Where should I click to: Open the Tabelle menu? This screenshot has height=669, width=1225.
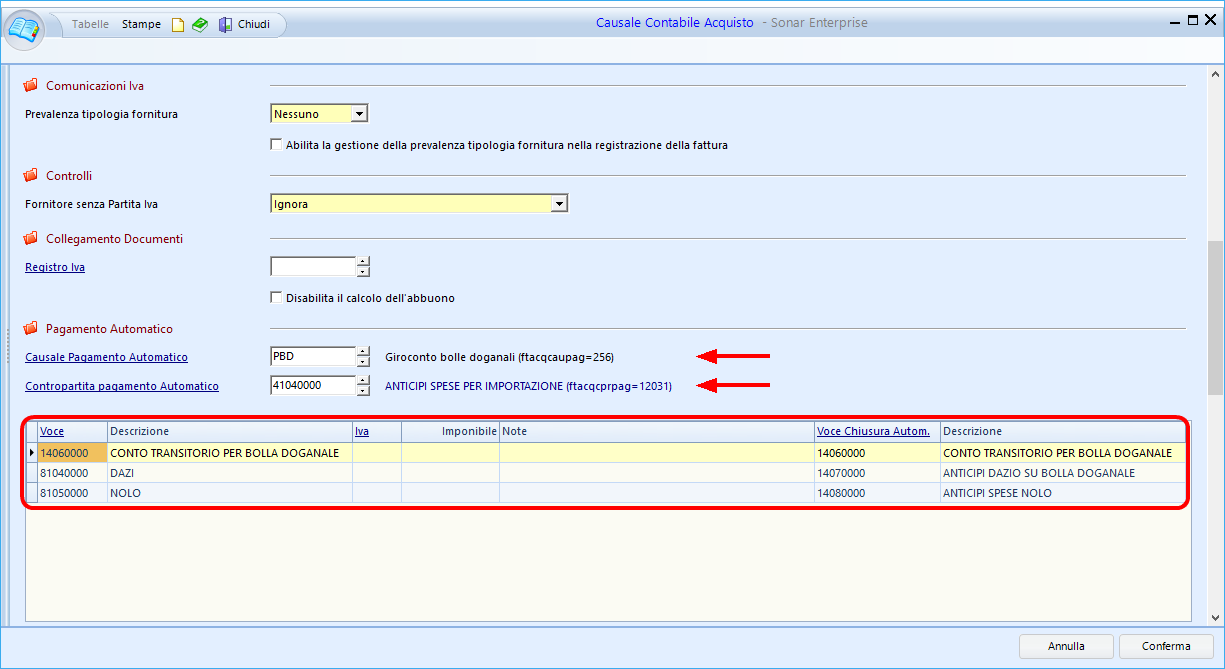click(x=90, y=24)
